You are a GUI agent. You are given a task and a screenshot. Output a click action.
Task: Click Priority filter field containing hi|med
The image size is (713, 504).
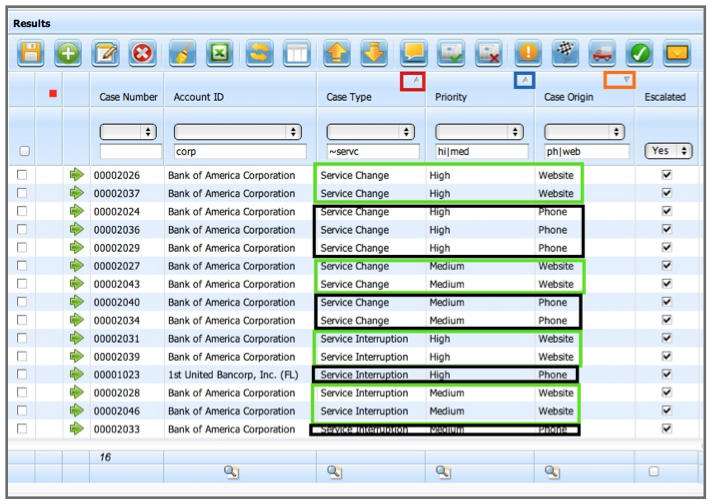pos(482,151)
